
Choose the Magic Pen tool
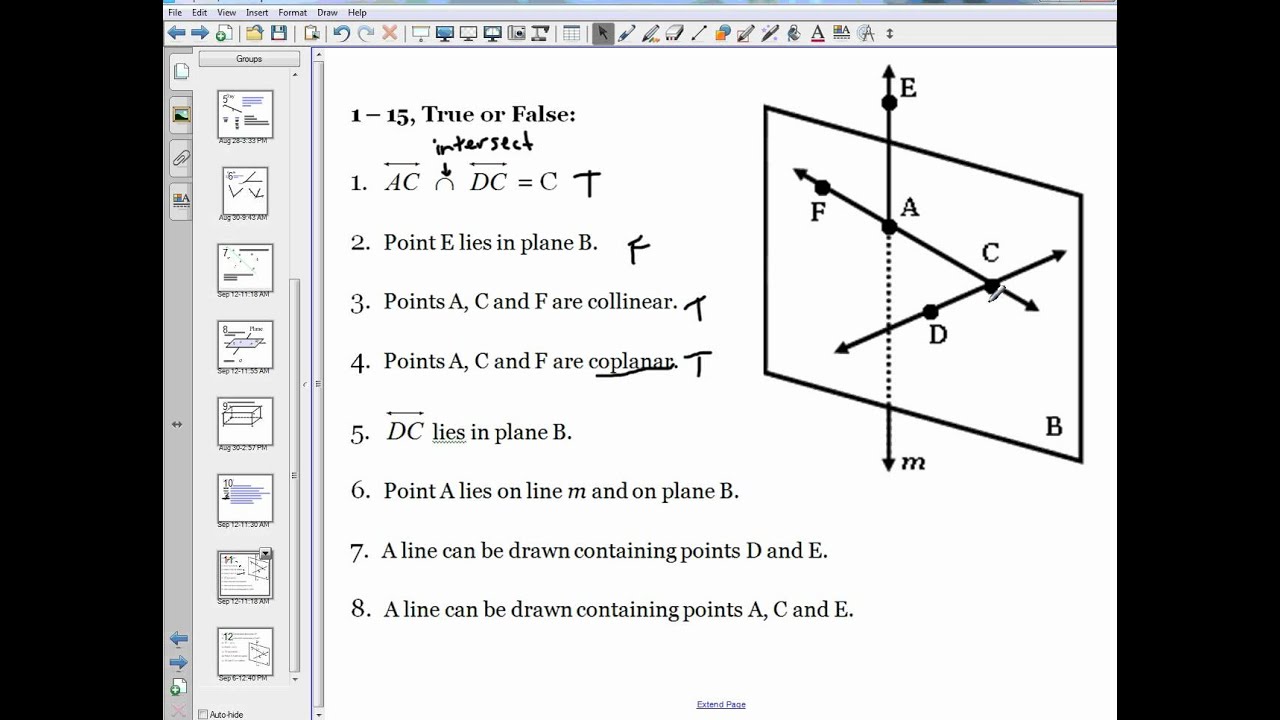coord(770,33)
